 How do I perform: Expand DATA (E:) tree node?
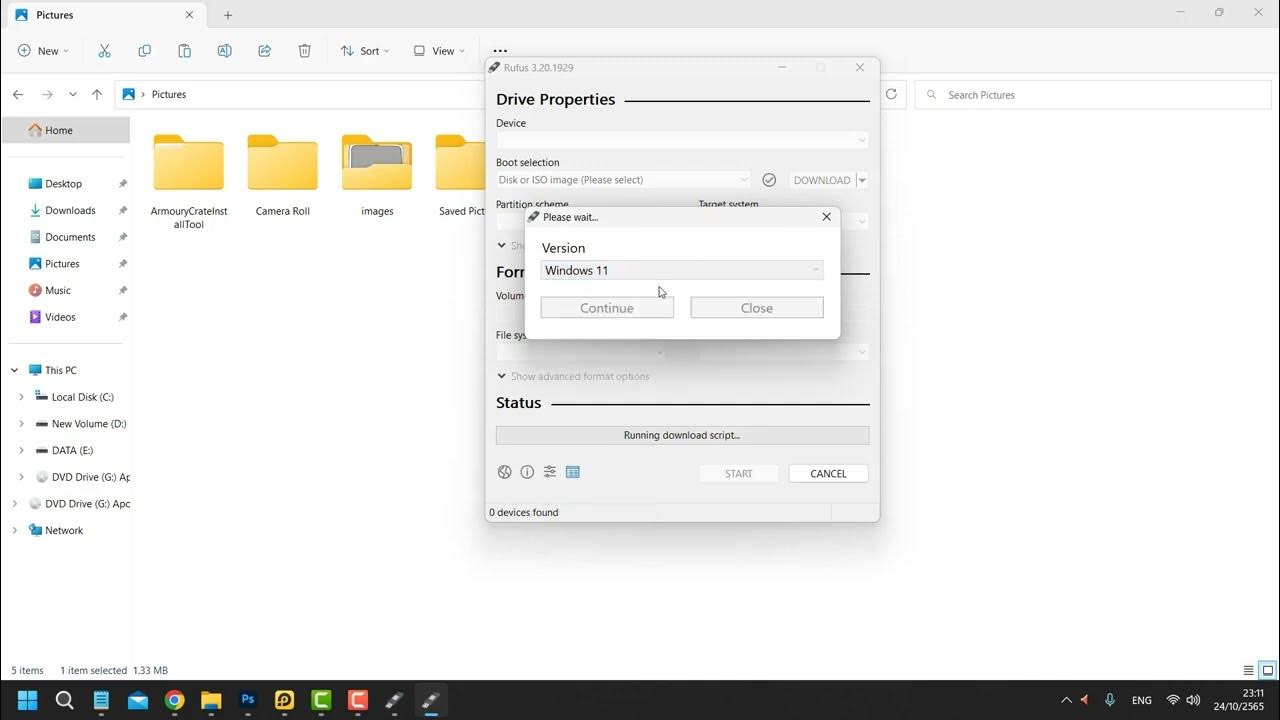pos(21,450)
